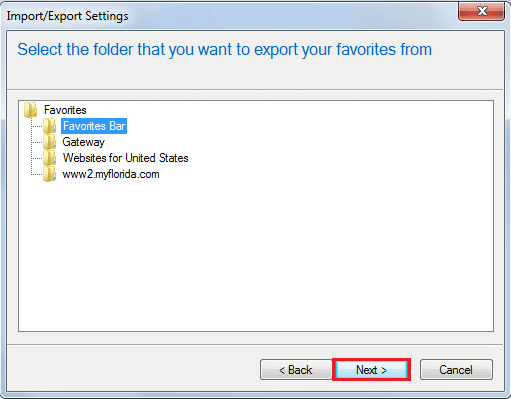Click the root Favorites folder icon
The image size is (511, 399).
(31, 110)
